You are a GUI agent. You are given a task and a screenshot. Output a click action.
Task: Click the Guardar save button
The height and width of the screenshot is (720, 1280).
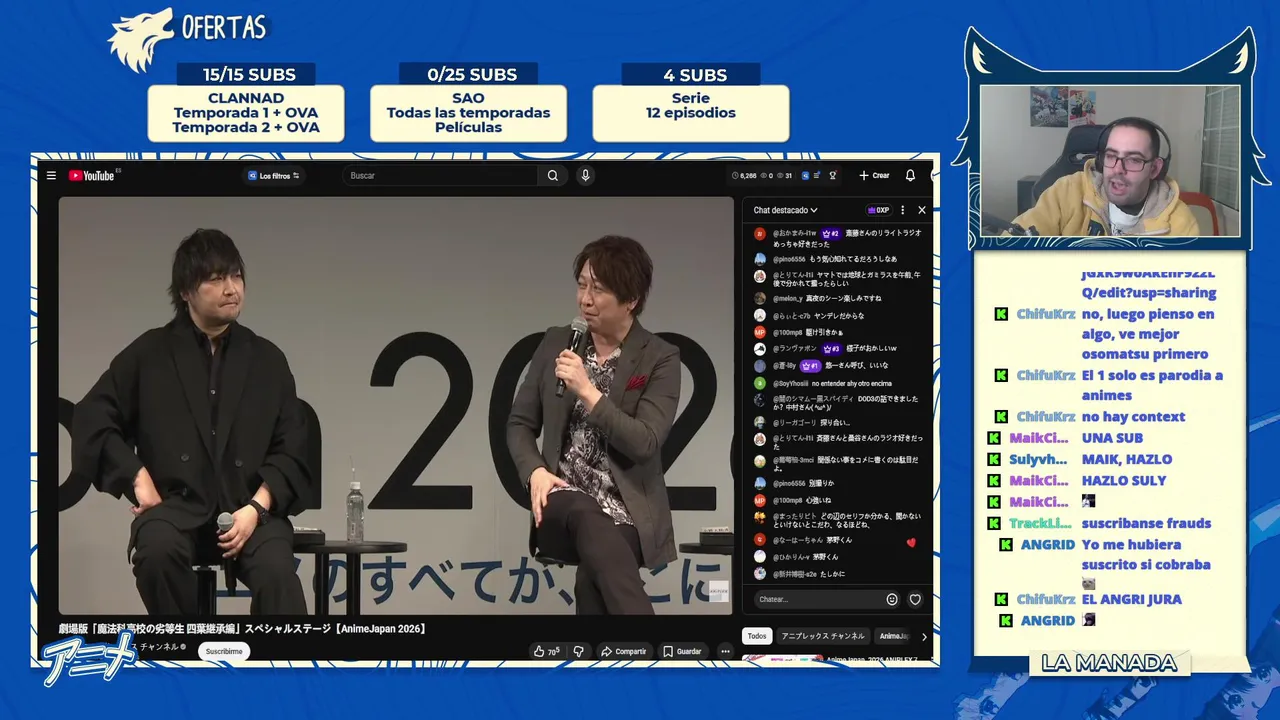682,651
